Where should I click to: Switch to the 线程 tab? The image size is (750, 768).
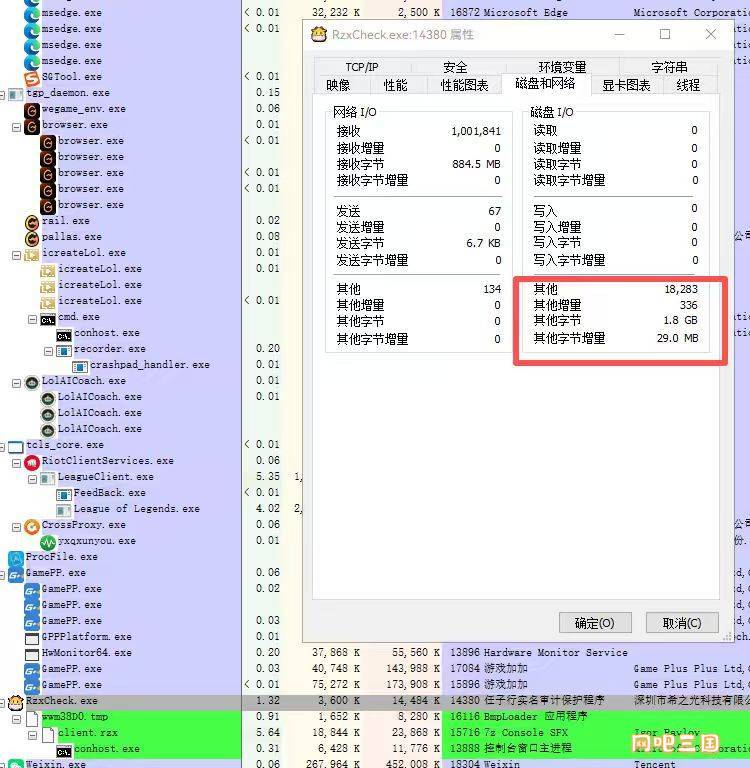point(688,86)
